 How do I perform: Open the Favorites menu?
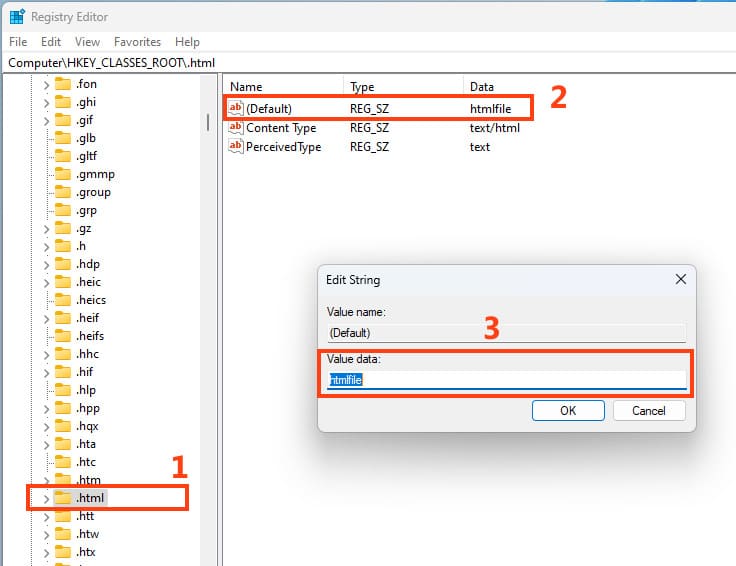pyautogui.click(x=137, y=42)
